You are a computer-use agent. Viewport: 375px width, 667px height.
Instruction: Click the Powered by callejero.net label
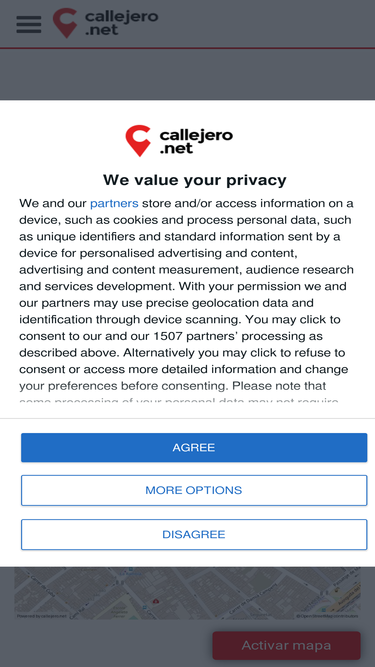(42, 616)
